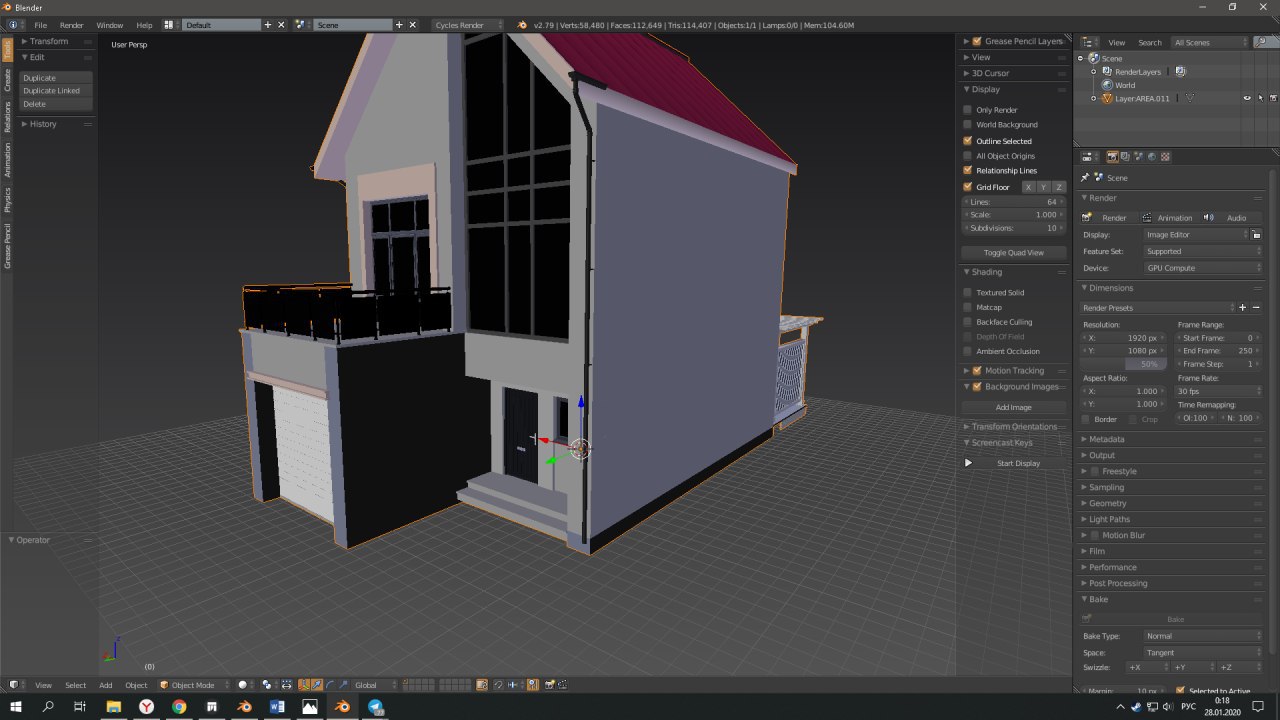Toggle visibility eye of Layer:AREA.011
The height and width of the screenshot is (720, 1280).
tap(1247, 98)
